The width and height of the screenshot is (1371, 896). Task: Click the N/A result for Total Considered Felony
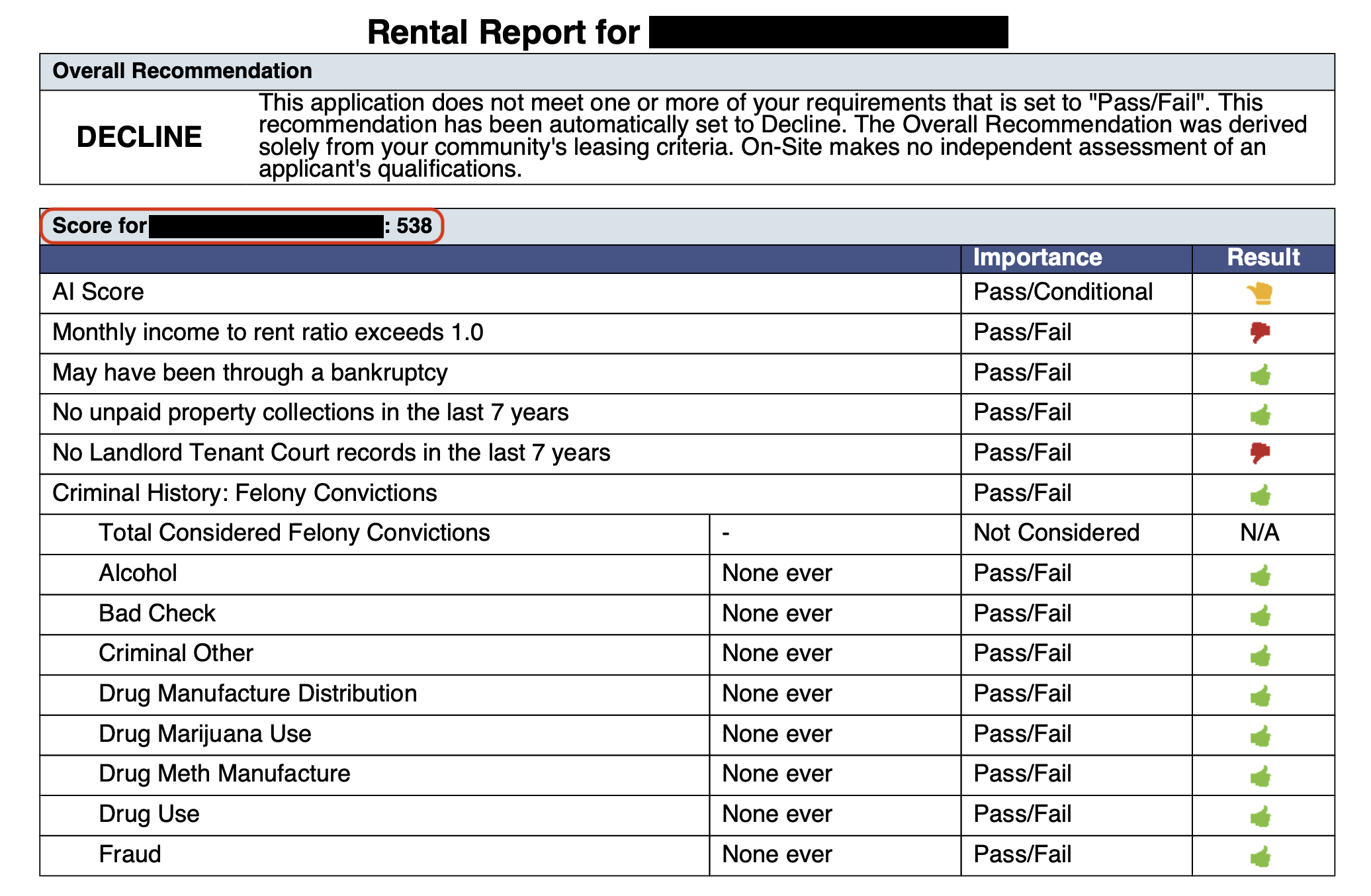click(x=1260, y=533)
